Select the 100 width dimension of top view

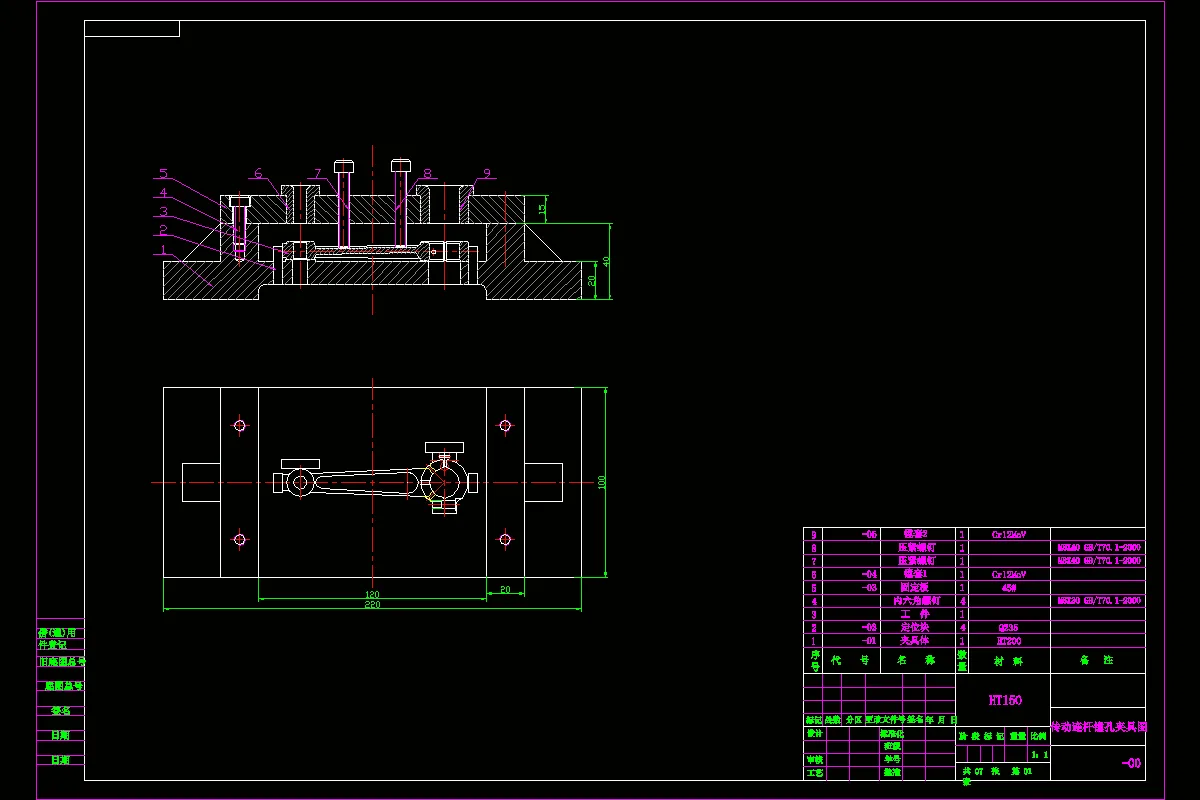point(601,482)
